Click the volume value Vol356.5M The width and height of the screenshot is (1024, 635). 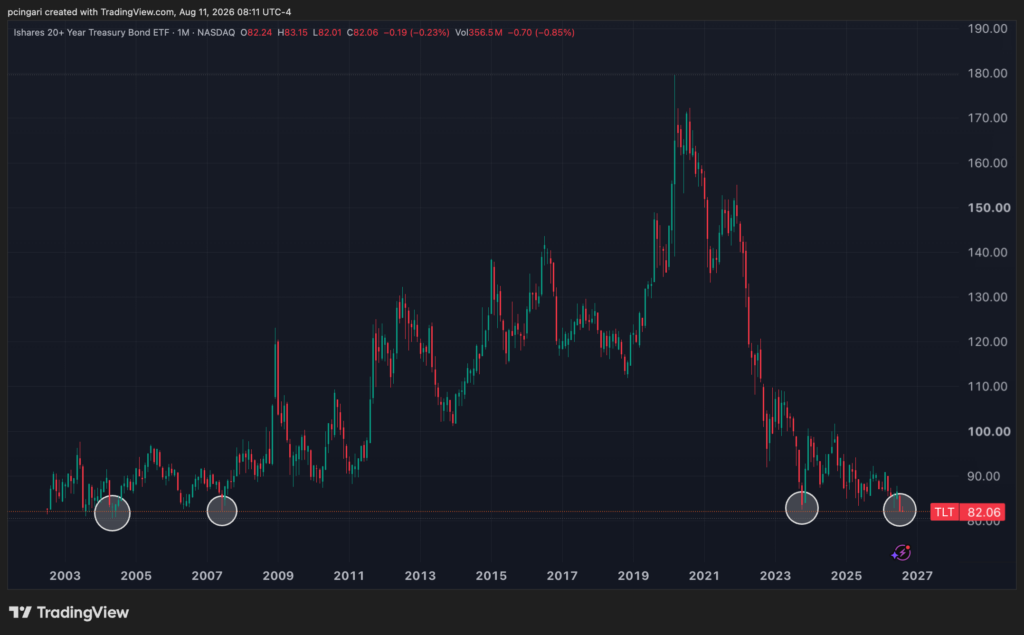click(479, 32)
